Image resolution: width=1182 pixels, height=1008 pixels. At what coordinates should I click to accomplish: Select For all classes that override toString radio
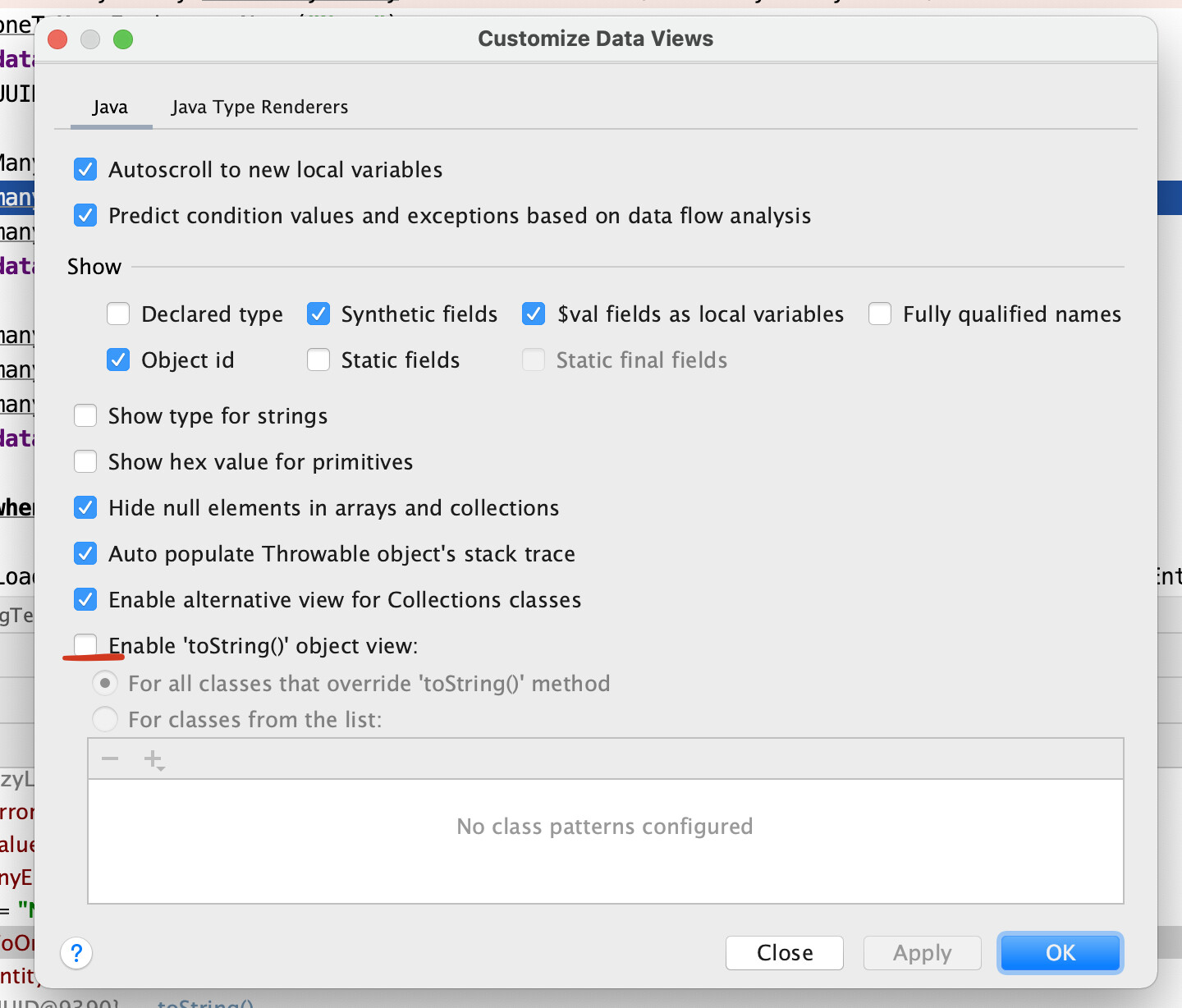(105, 684)
